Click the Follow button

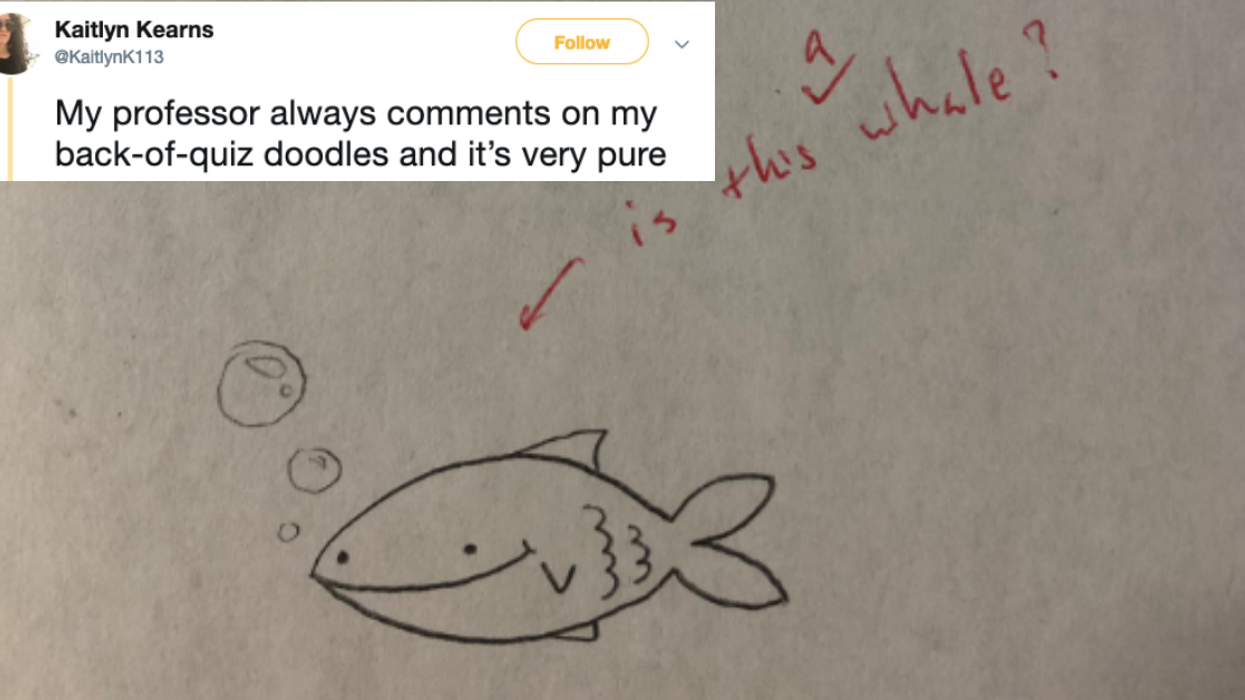(x=581, y=42)
